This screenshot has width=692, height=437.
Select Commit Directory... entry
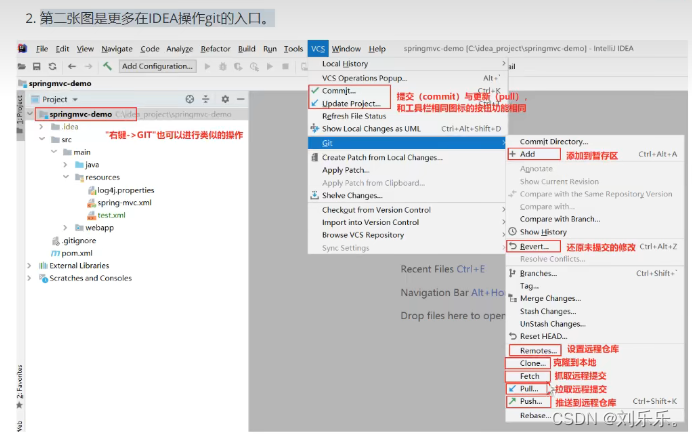click(594, 142)
